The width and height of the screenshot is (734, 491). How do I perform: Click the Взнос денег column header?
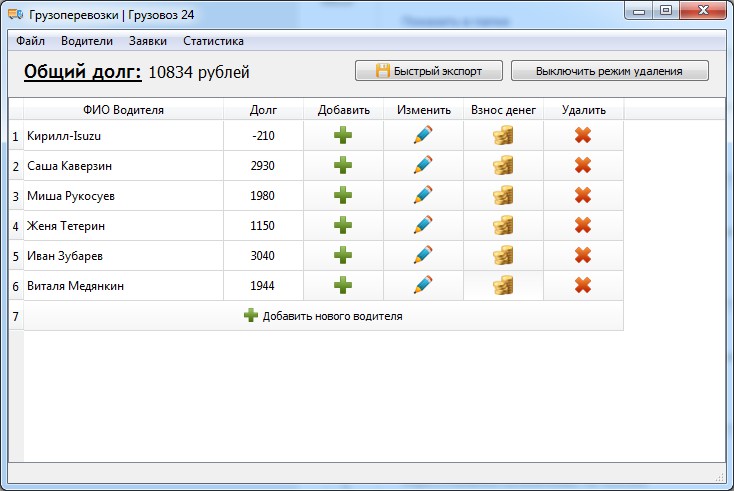point(503,110)
